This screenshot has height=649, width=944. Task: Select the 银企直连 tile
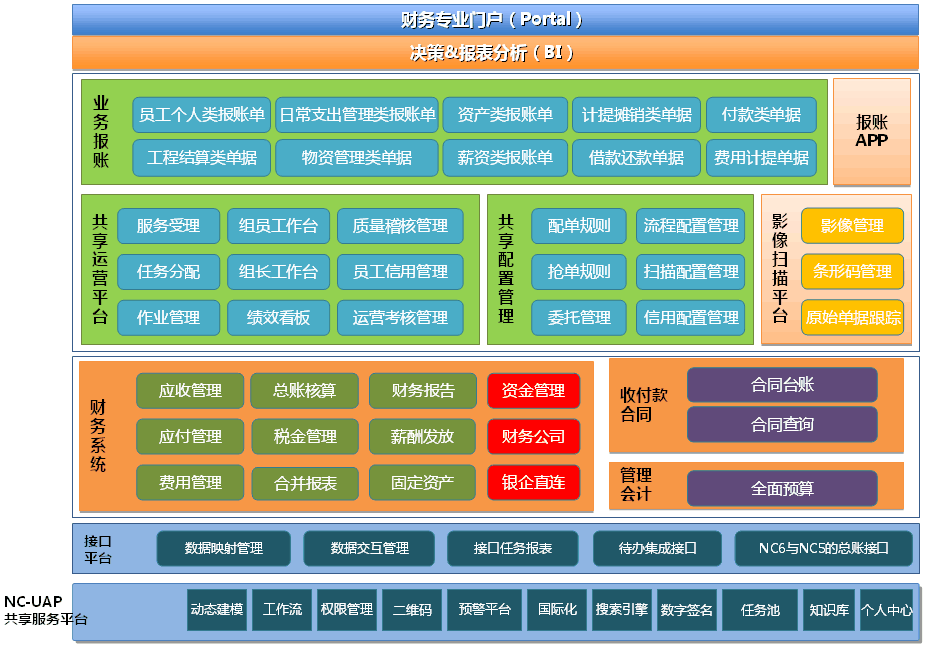pyautogui.click(x=536, y=484)
